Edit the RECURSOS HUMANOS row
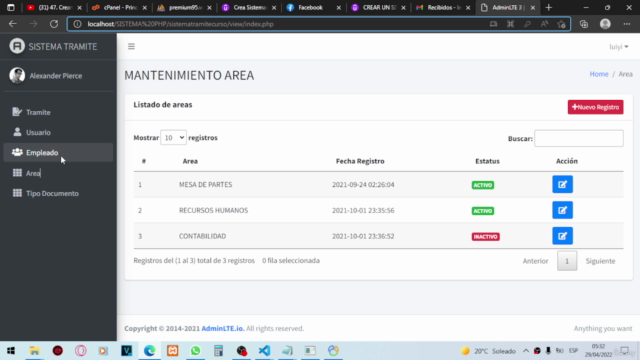The image size is (640, 360). click(x=562, y=210)
